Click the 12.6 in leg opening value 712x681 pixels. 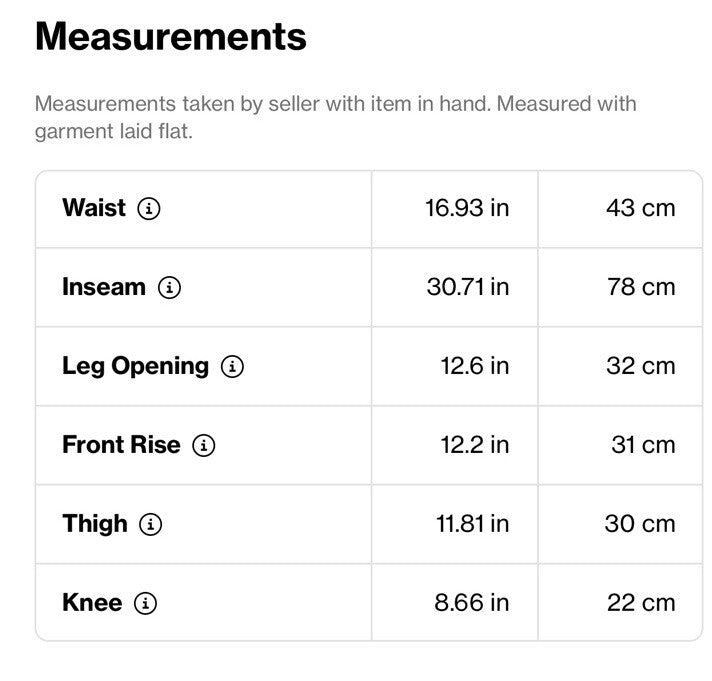[x=475, y=366]
